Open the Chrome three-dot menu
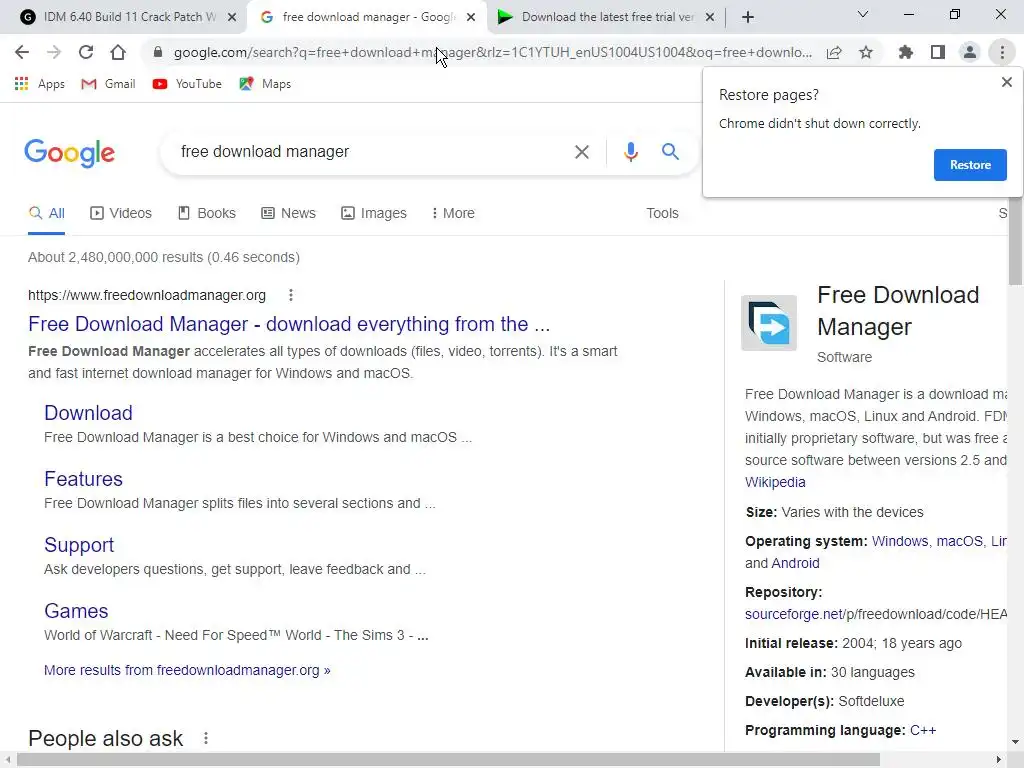Image resolution: width=1024 pixels, height=768 pixels. click(x=1002, y=52)
